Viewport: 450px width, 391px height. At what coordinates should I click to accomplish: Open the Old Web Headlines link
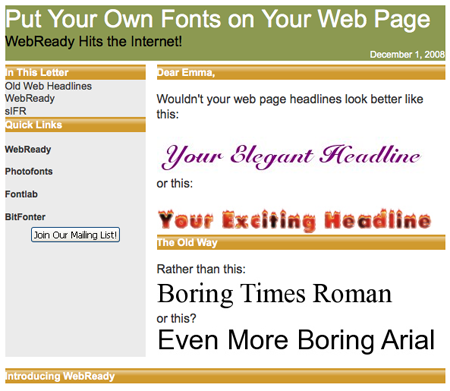click(48, 86)
